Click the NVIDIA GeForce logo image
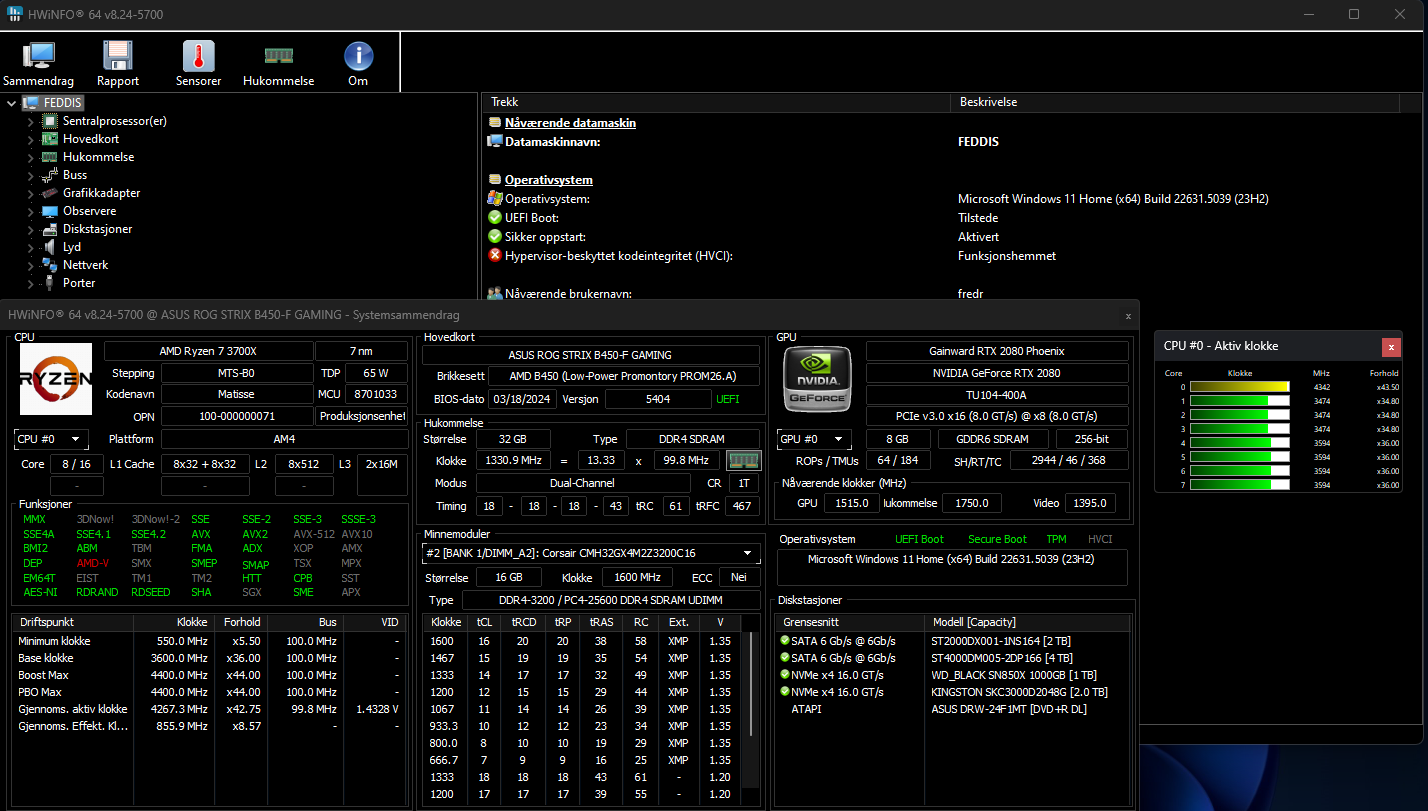 [817, 379]
